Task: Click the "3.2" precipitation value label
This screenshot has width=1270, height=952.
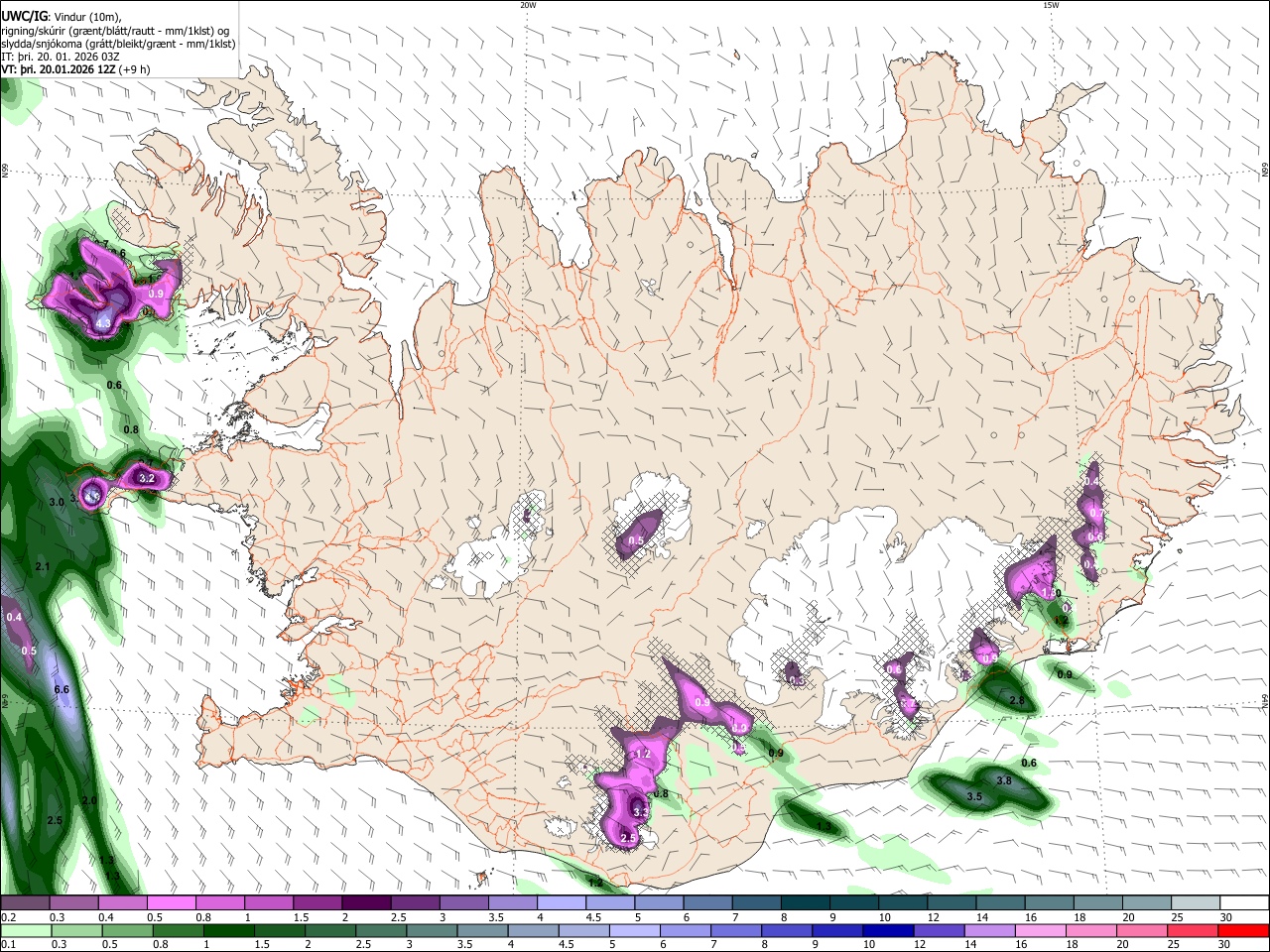Action: click(x=147, y=479)
